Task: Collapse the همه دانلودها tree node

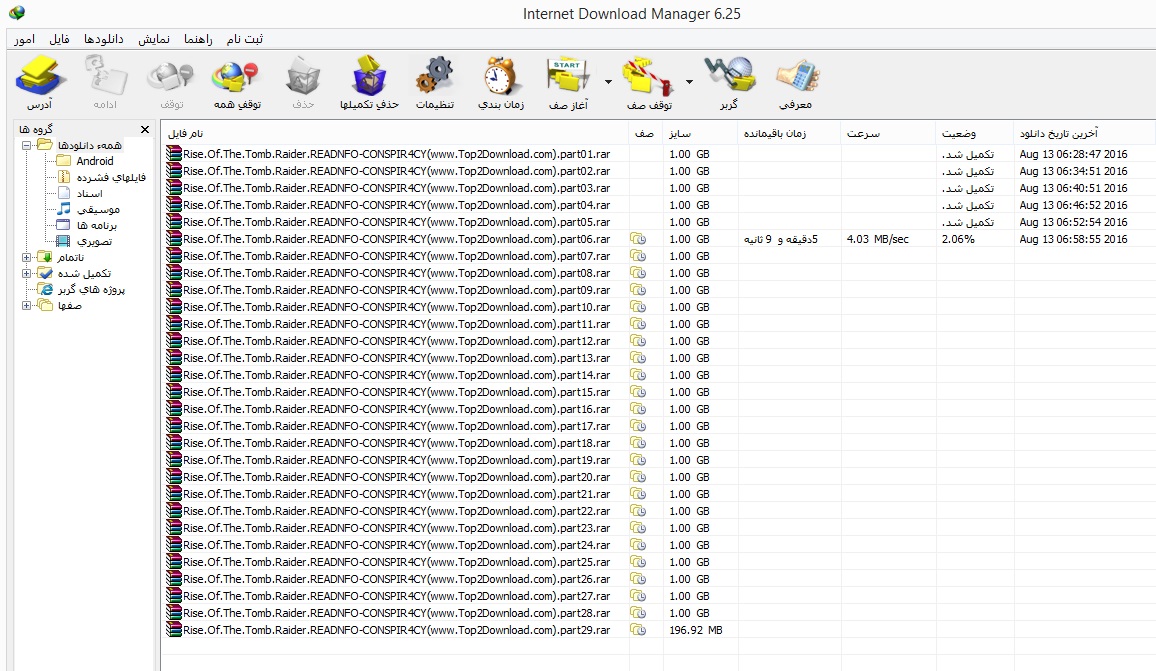Action: [x=27, y=145]
